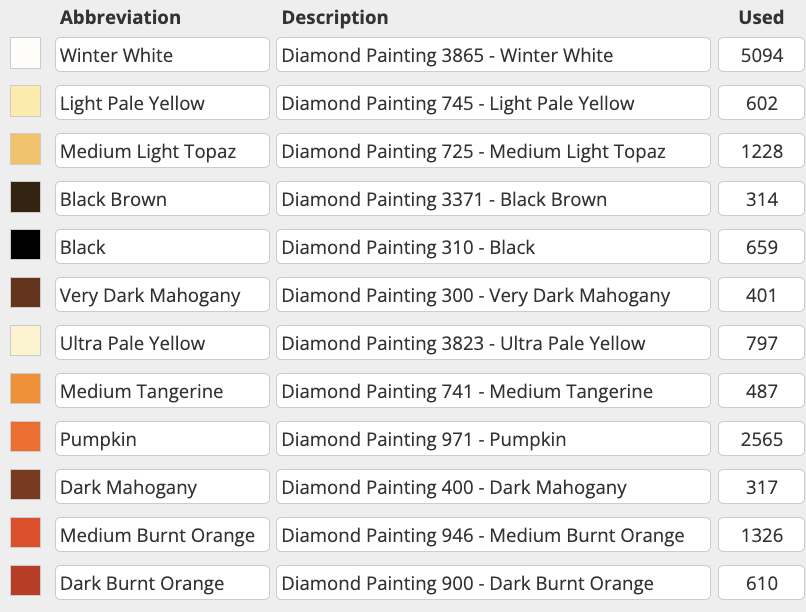Click the Abbreviation column header
The image size is (806, 612).
120,17
